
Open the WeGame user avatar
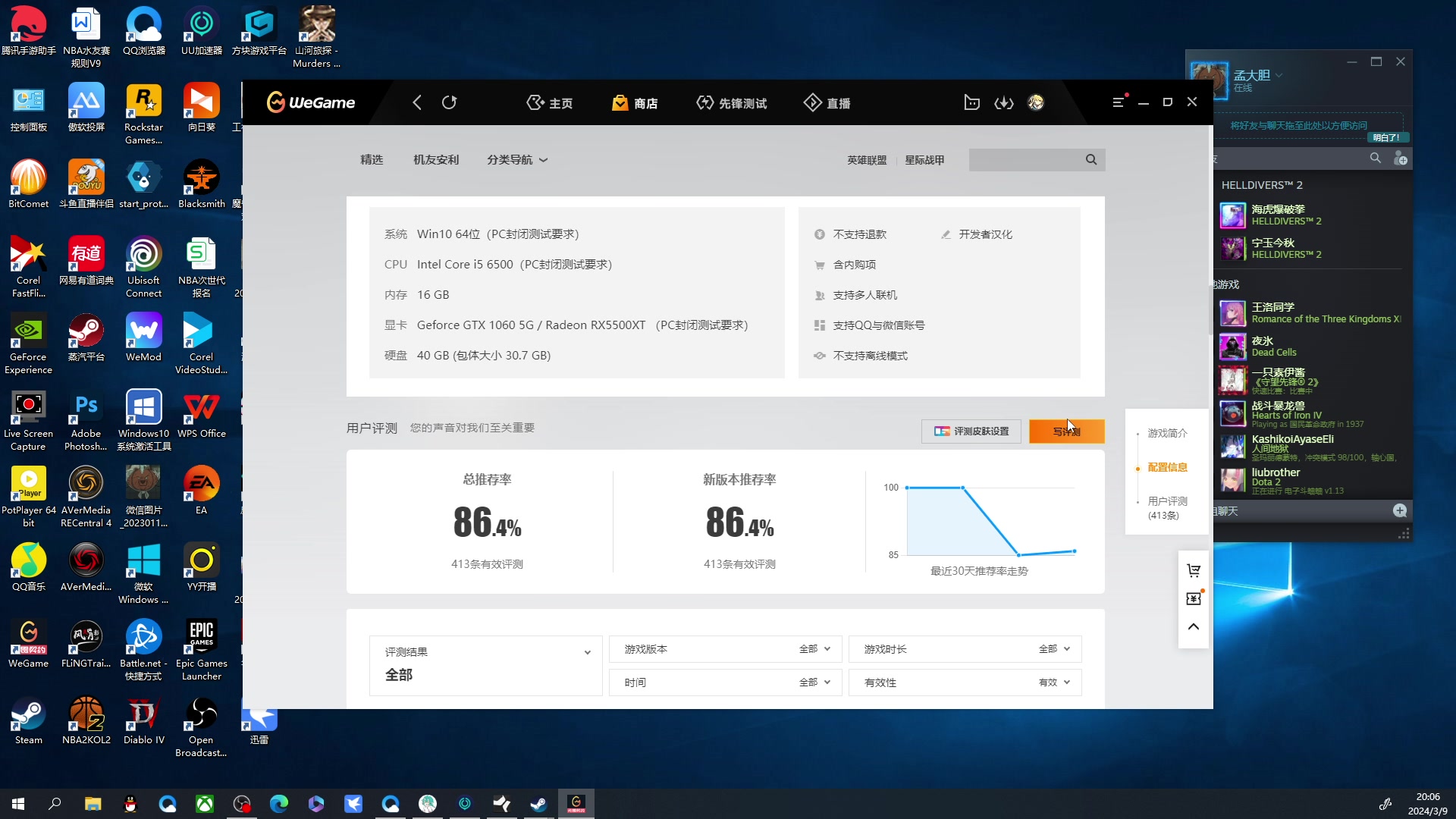point(1036,102)
